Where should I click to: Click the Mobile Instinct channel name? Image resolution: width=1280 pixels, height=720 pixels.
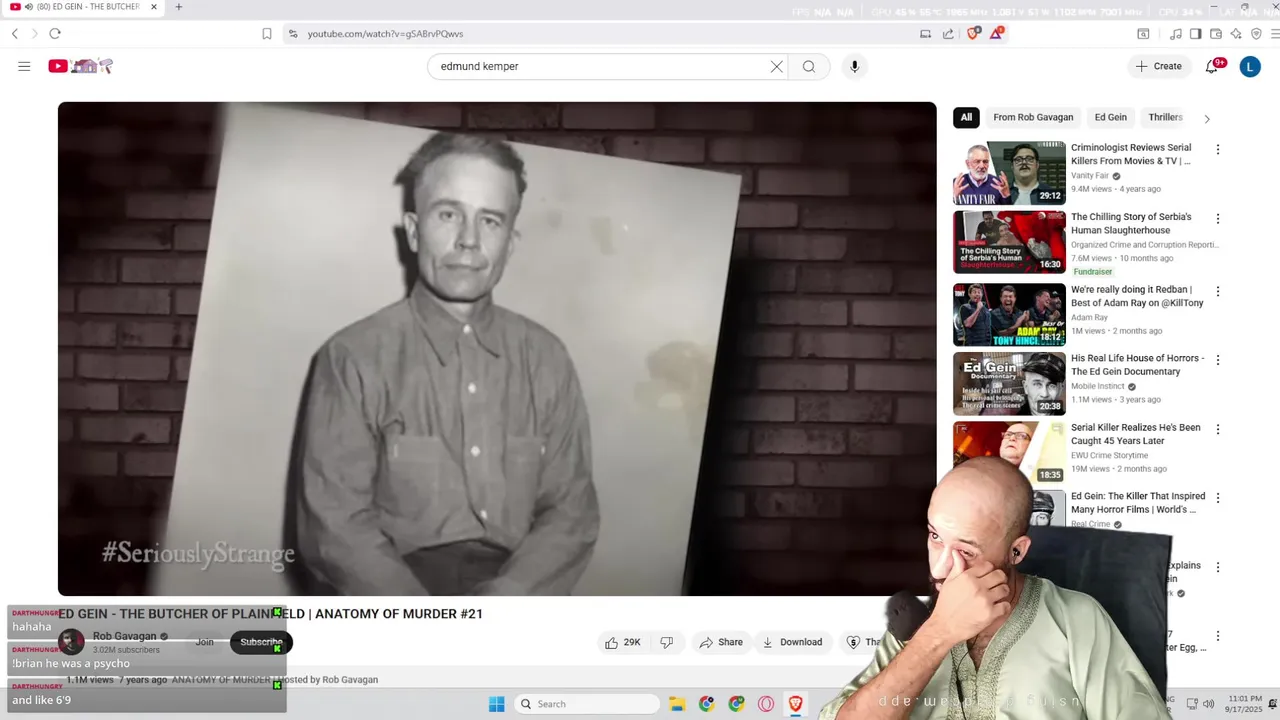pos(1098,386)
